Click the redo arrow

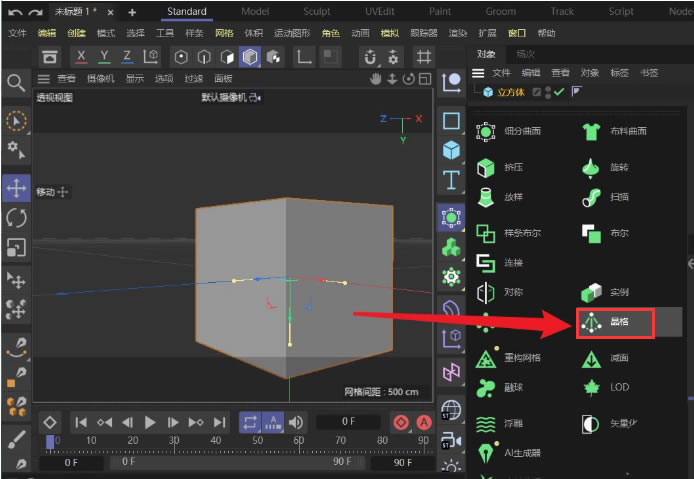coord(35,12)
